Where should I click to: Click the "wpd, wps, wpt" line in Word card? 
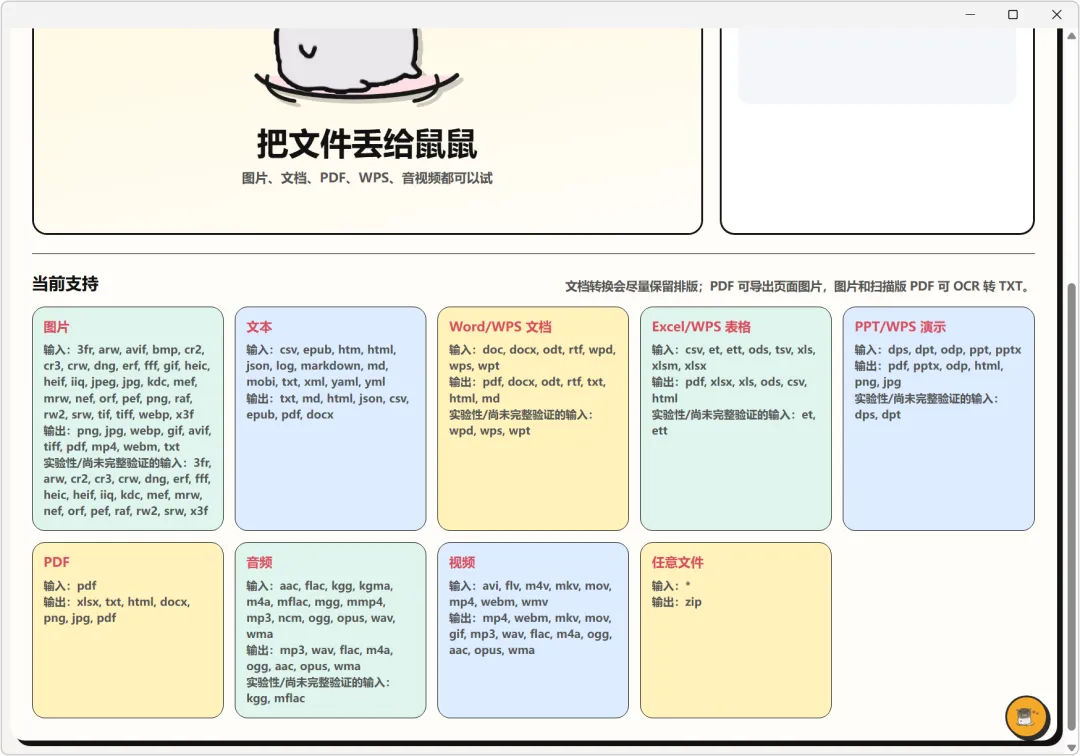coord(490,430)
